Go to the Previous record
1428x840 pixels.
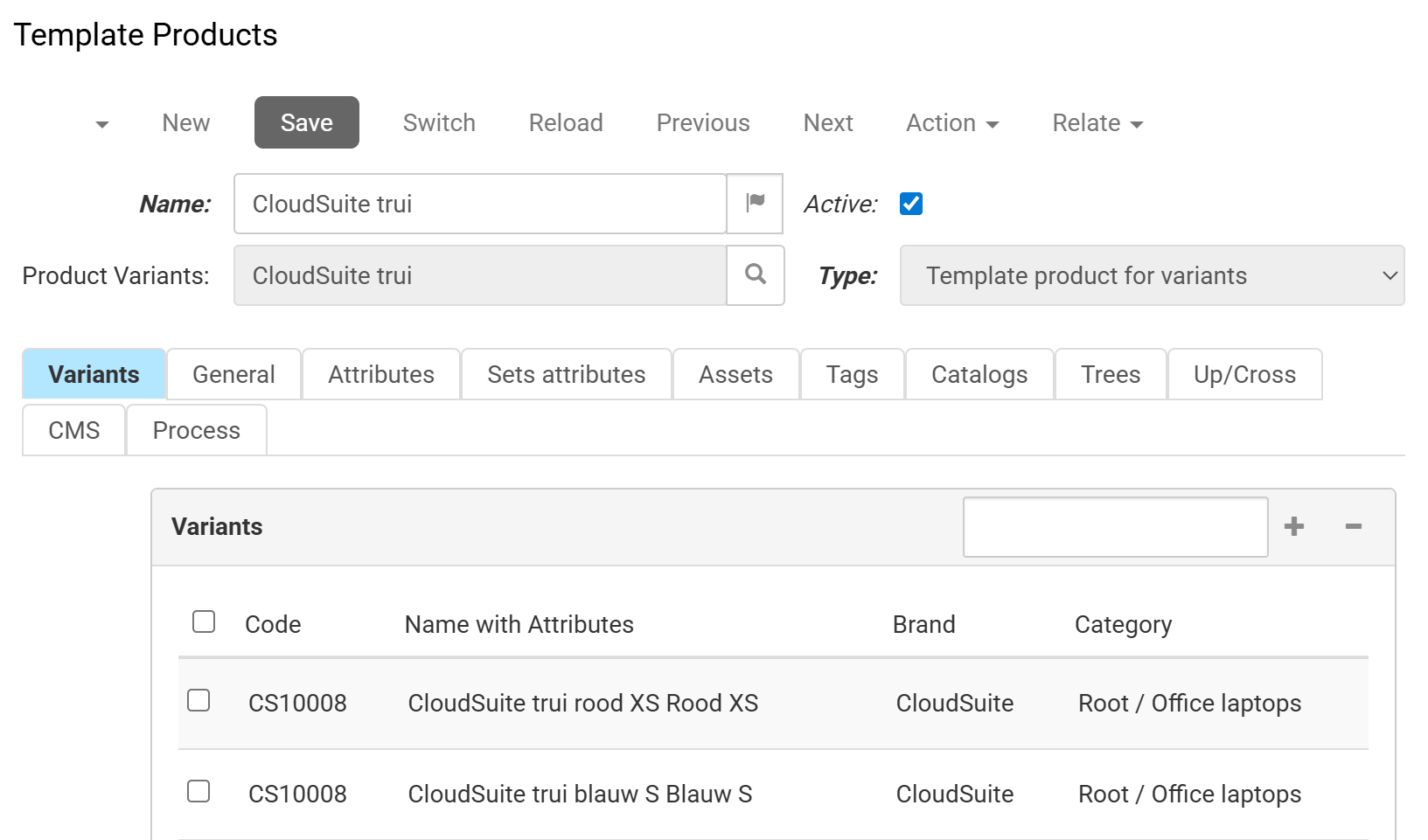(x=703, y=123)
